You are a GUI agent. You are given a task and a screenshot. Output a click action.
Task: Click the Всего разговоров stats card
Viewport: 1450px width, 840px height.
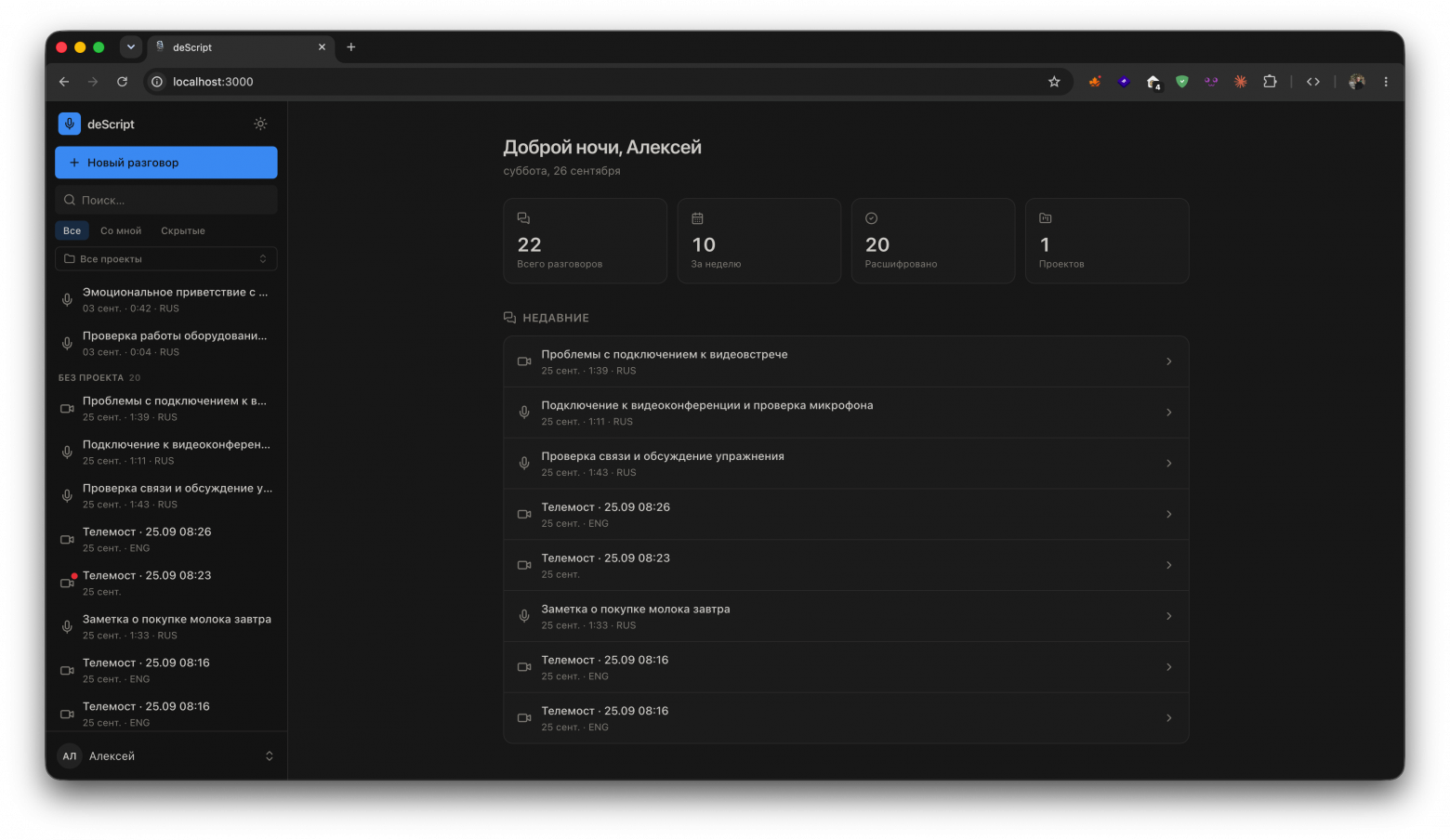click(586, 241)
